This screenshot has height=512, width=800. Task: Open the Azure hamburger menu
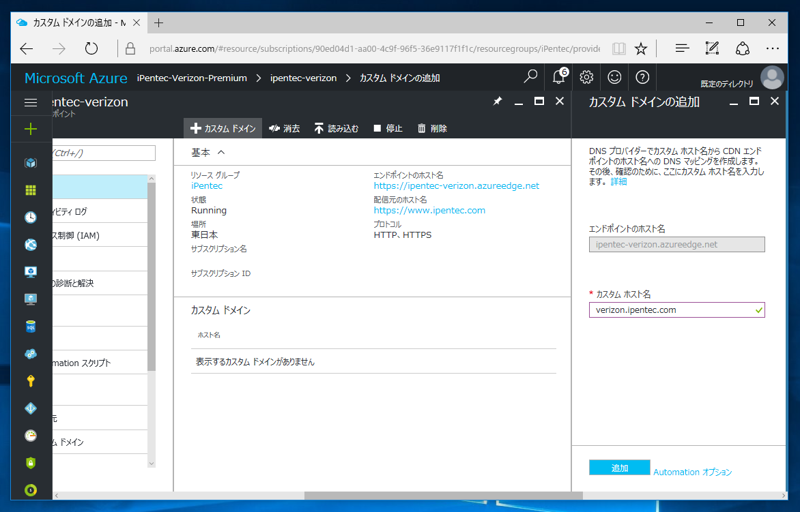tap(31, 103)
